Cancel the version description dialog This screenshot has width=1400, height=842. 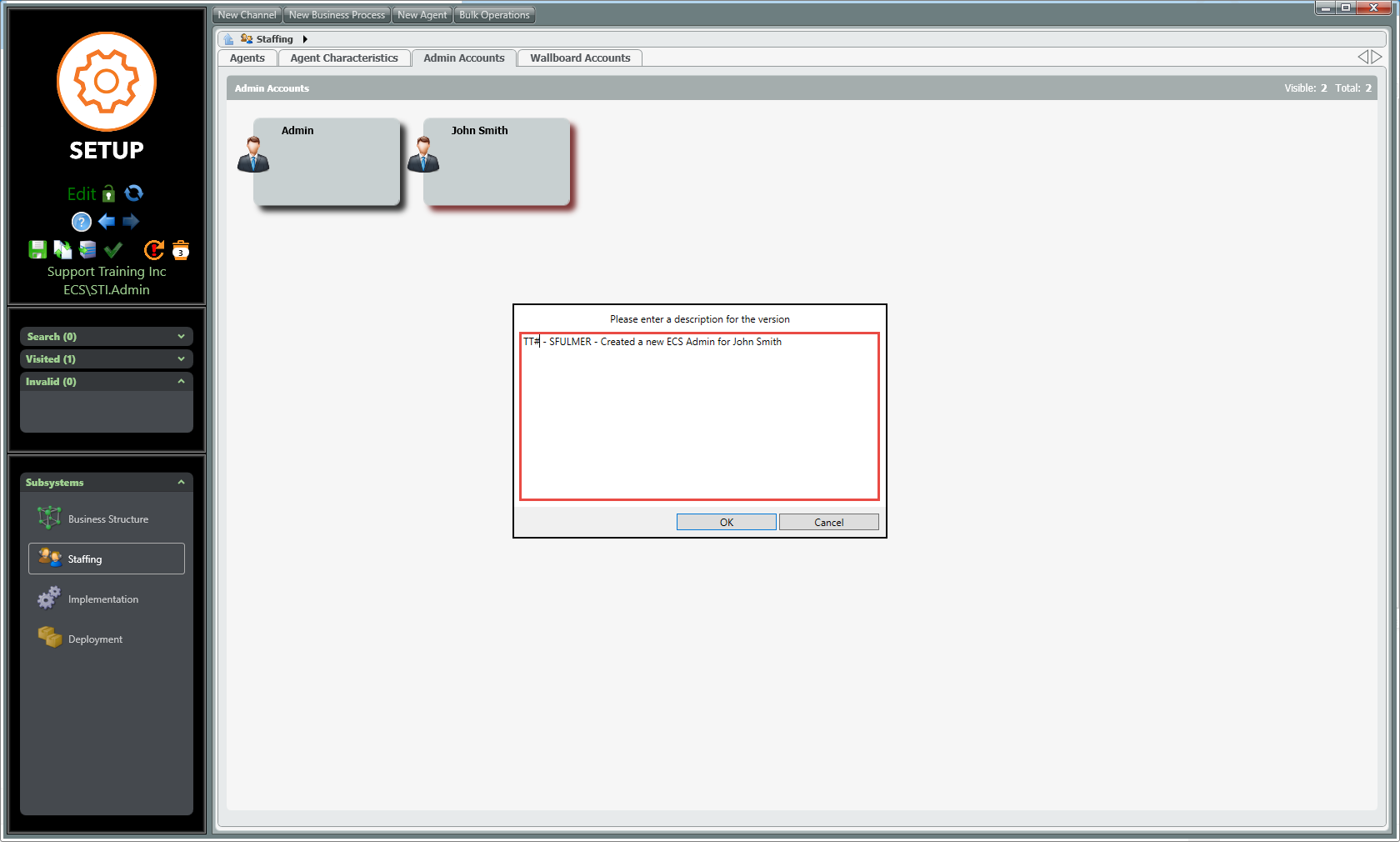coord(828,523)
